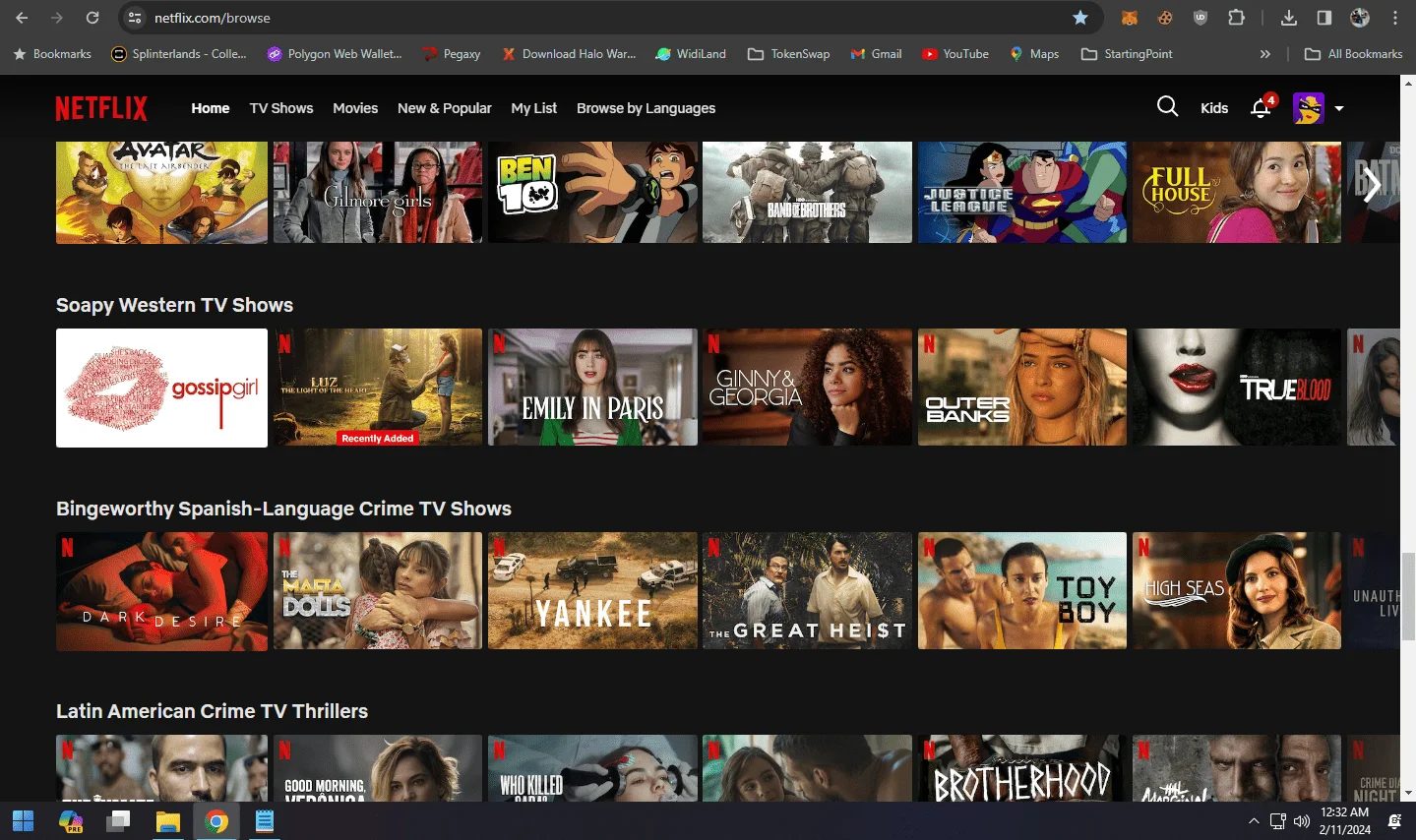
Task: Open the Justice League thumbnail
Action: click(x=1022, y=192)
